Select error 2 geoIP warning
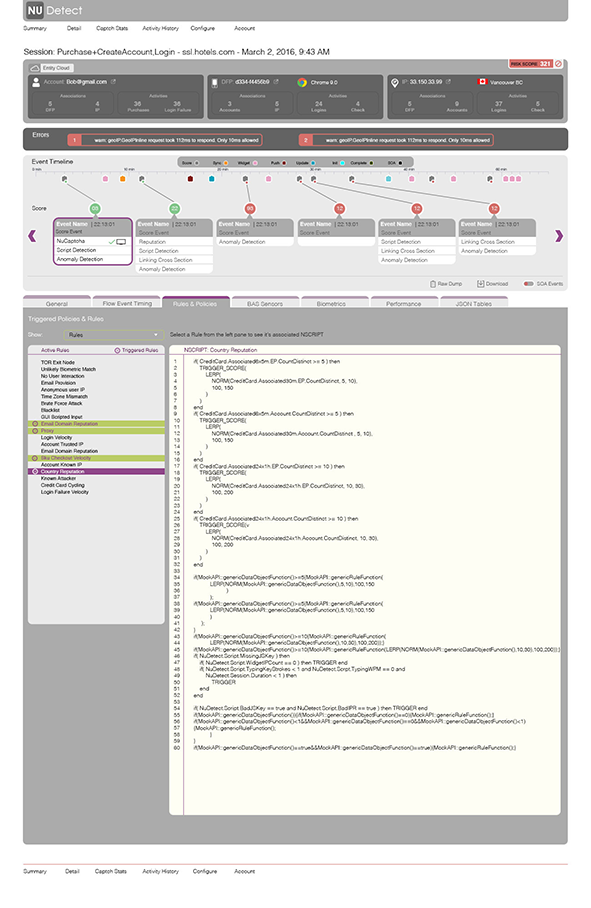 pos(397,140)
